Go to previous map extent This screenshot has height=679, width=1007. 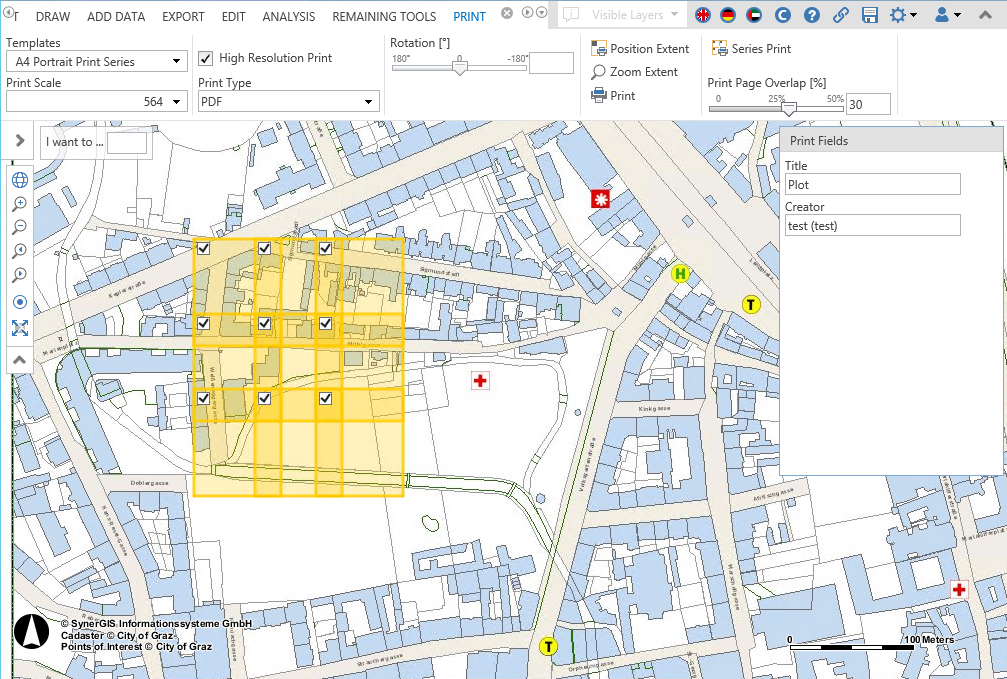pos(19,252)
